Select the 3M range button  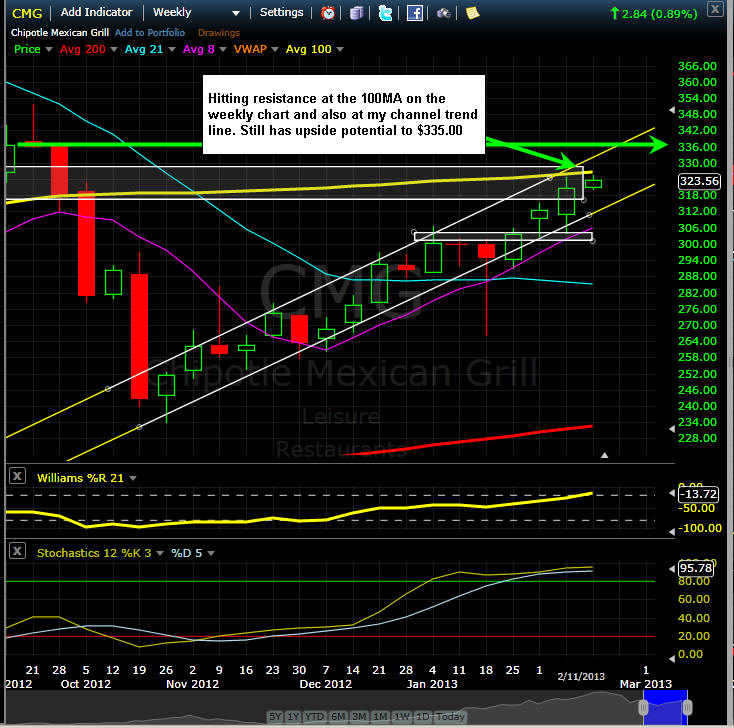coord(359,716)
